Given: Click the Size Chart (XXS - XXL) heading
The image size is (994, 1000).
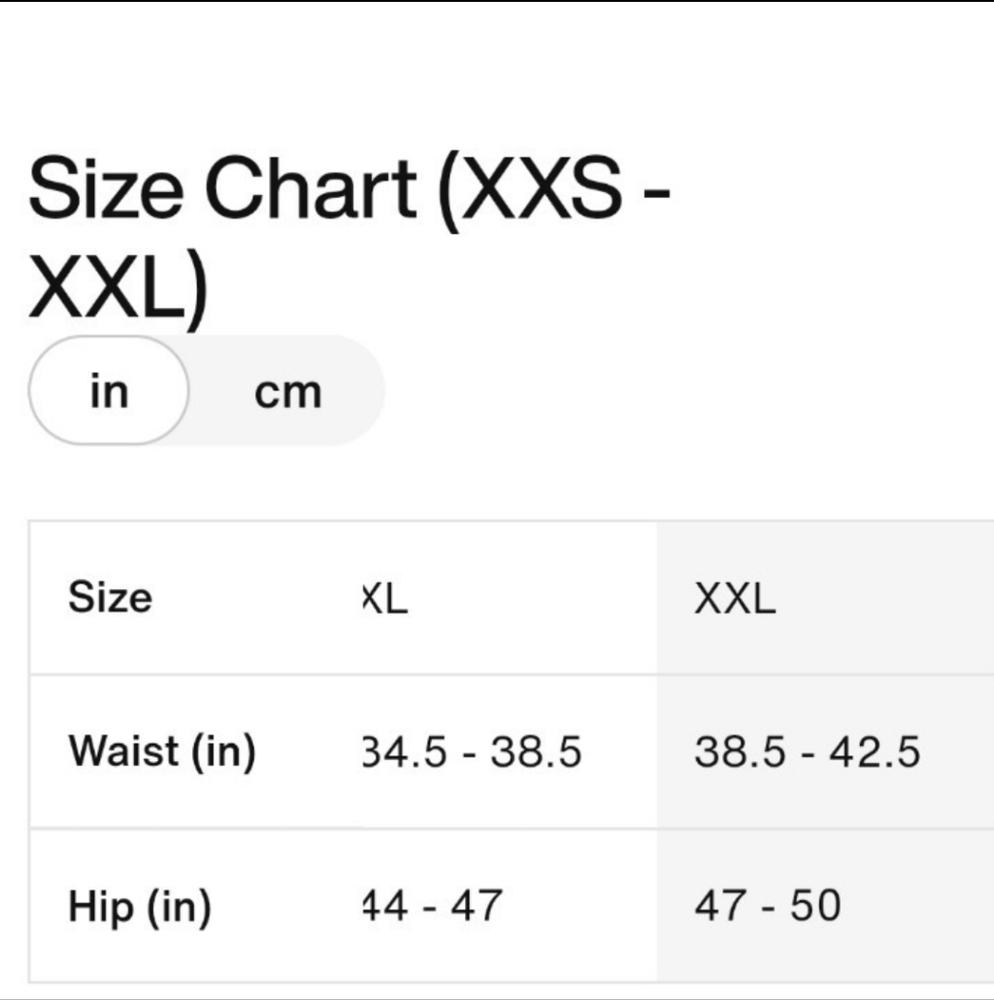Looking at the screenshot, I should pos(349,239).
